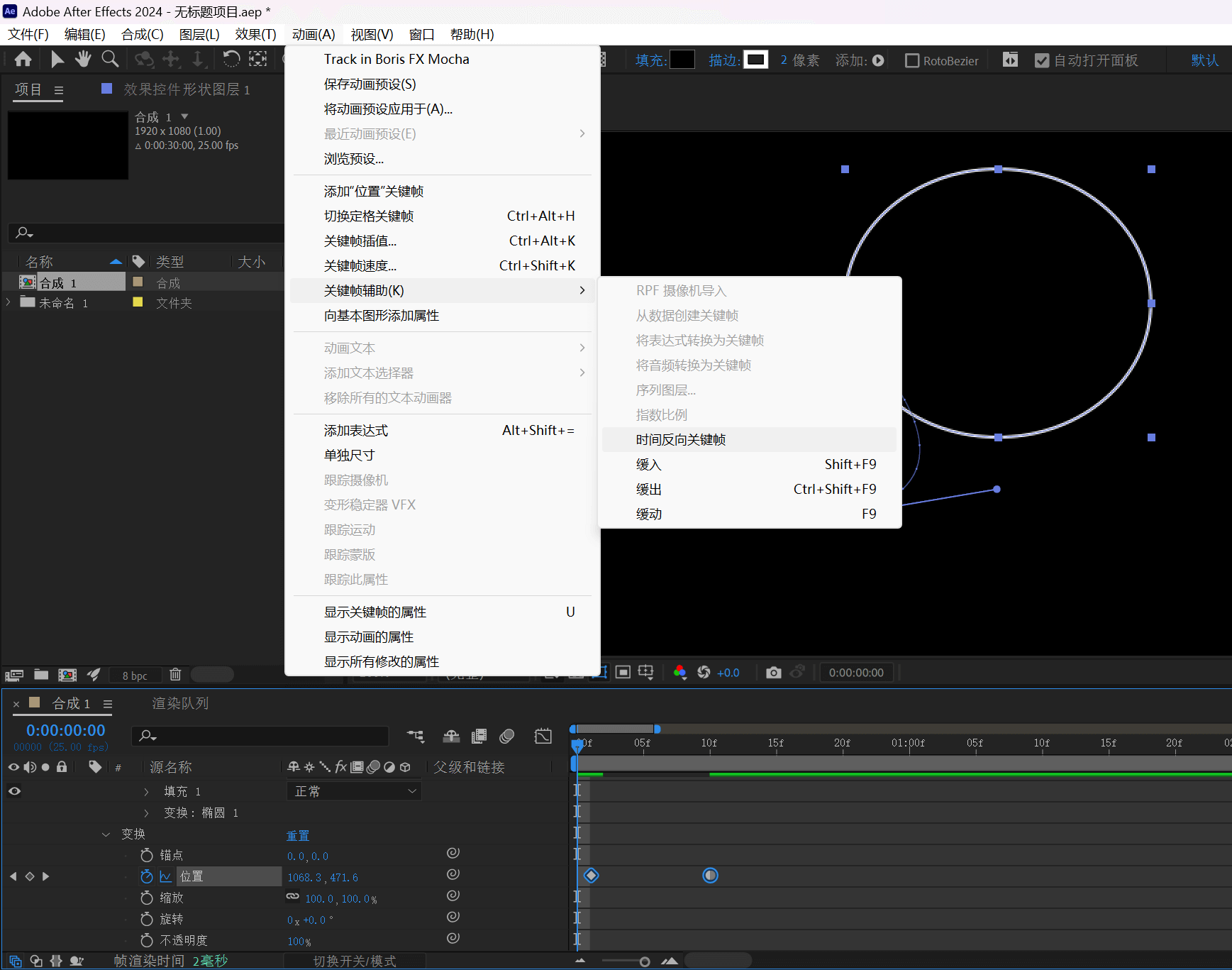Select the Rotation tool in toolbar
The height and width of the screenshot is (970, 1232).
[x=231, y=60]
